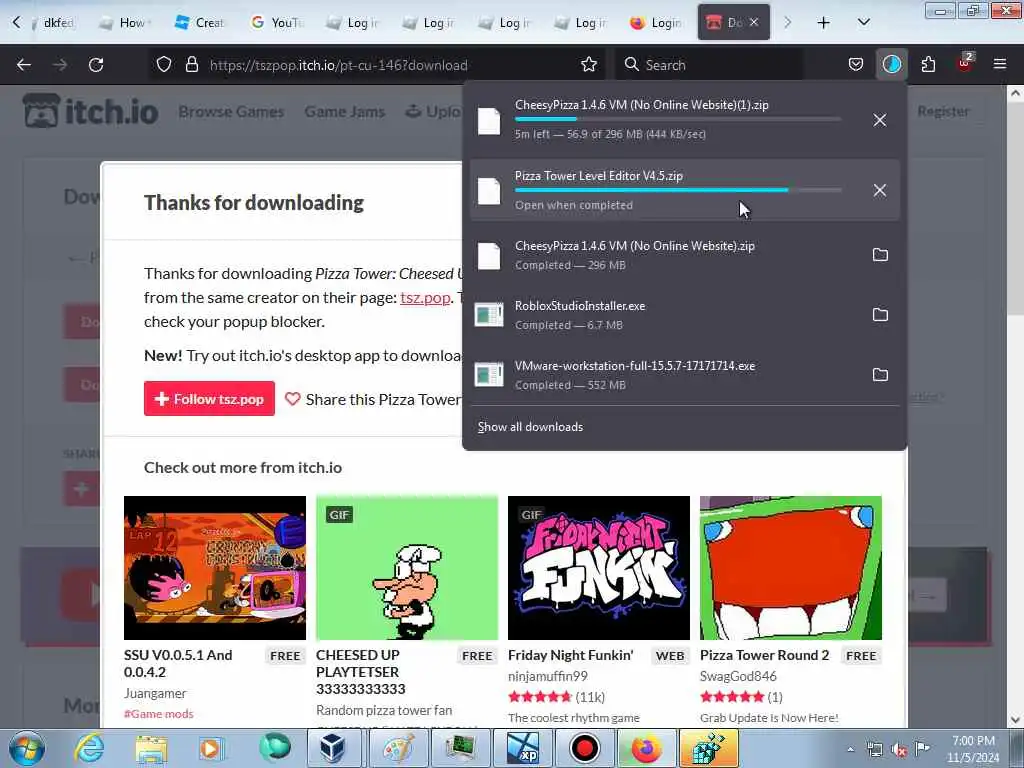Click the Friday Night Funkin' title link

point(571,655)
